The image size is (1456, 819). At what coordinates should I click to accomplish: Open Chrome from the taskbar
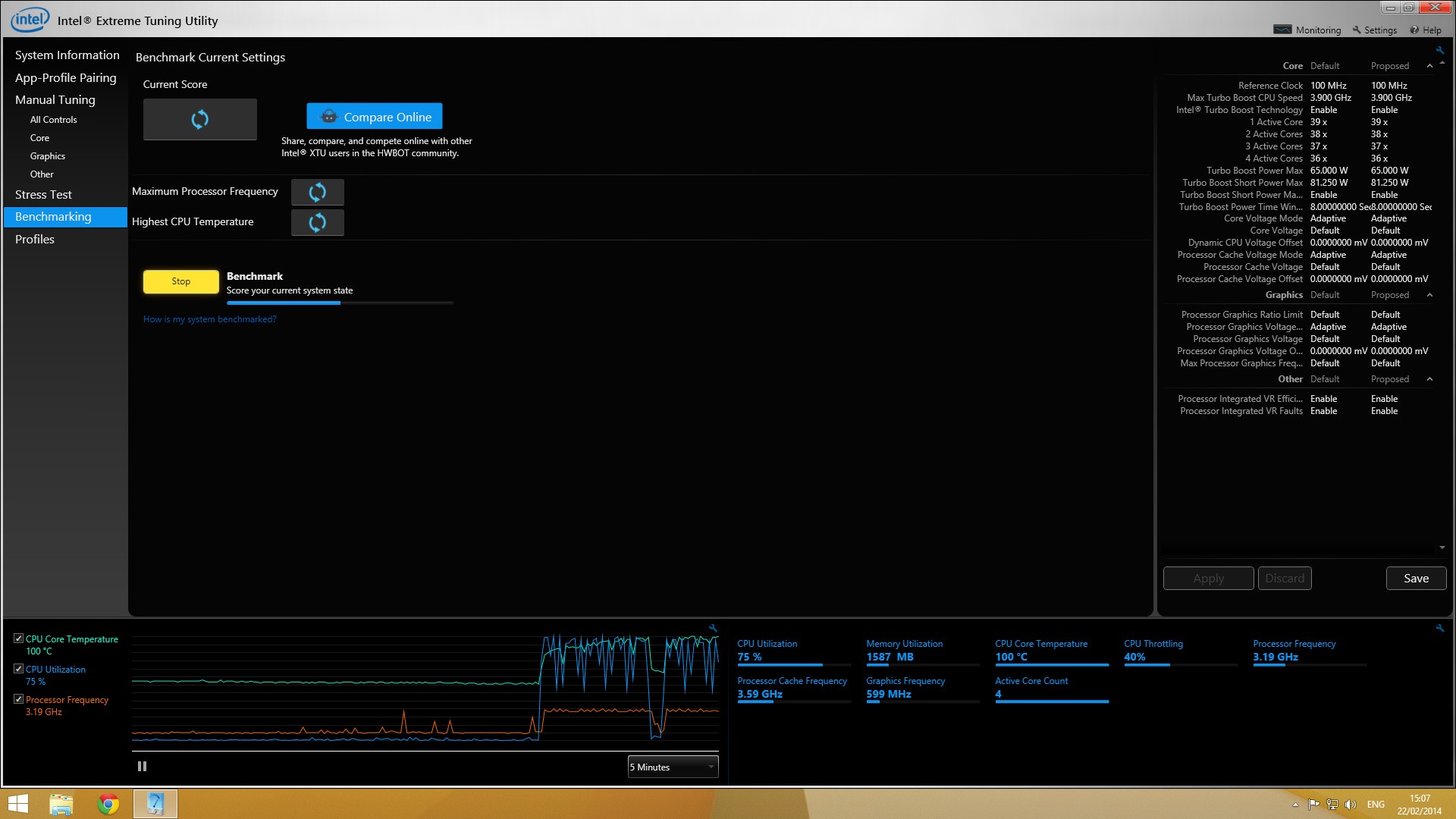[108, 804]
